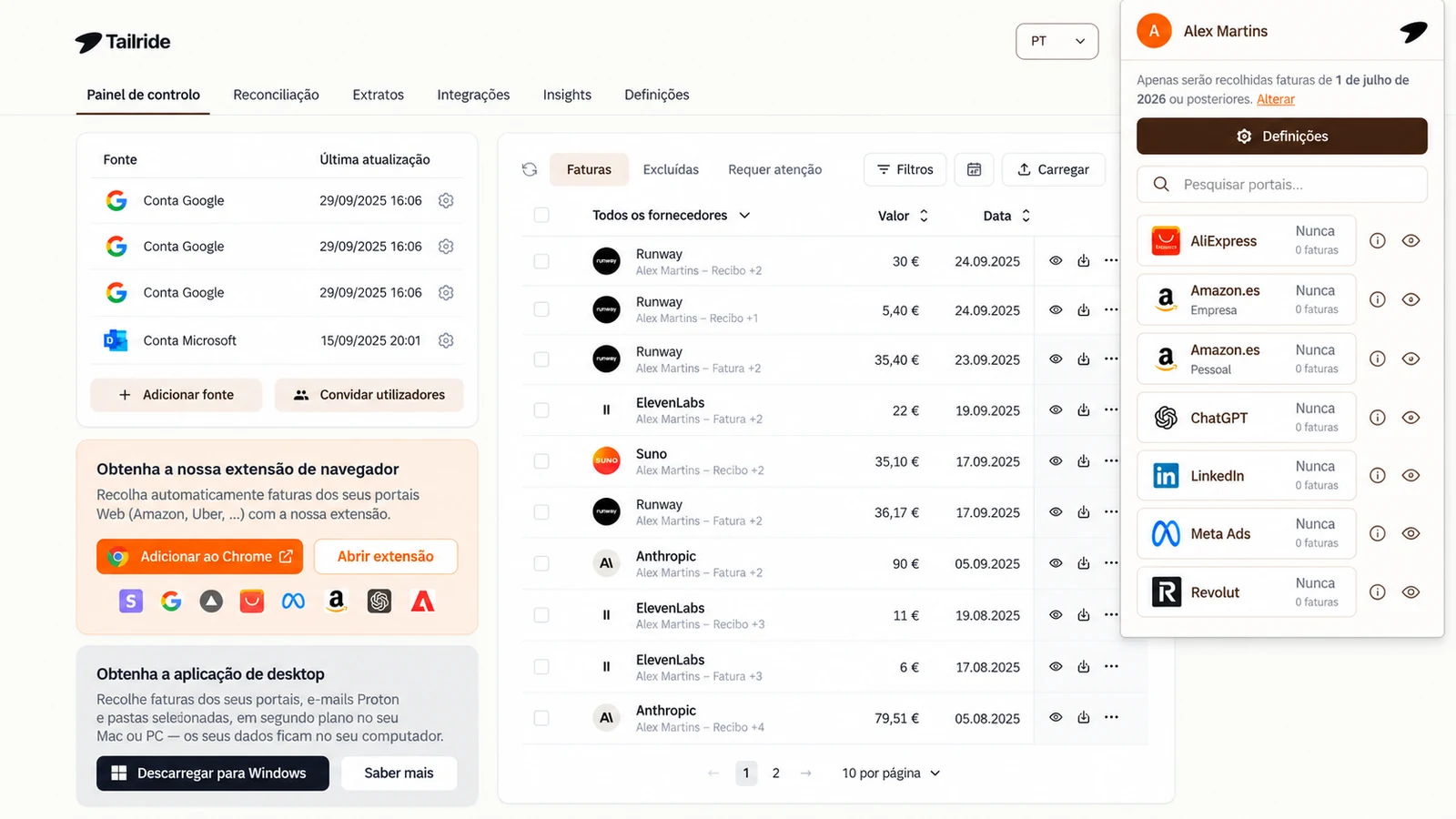Click the Pesquisar portais search field
Image resolution: width=1456 pixels, height=819 pixels.
click(x=1281, y=185)
